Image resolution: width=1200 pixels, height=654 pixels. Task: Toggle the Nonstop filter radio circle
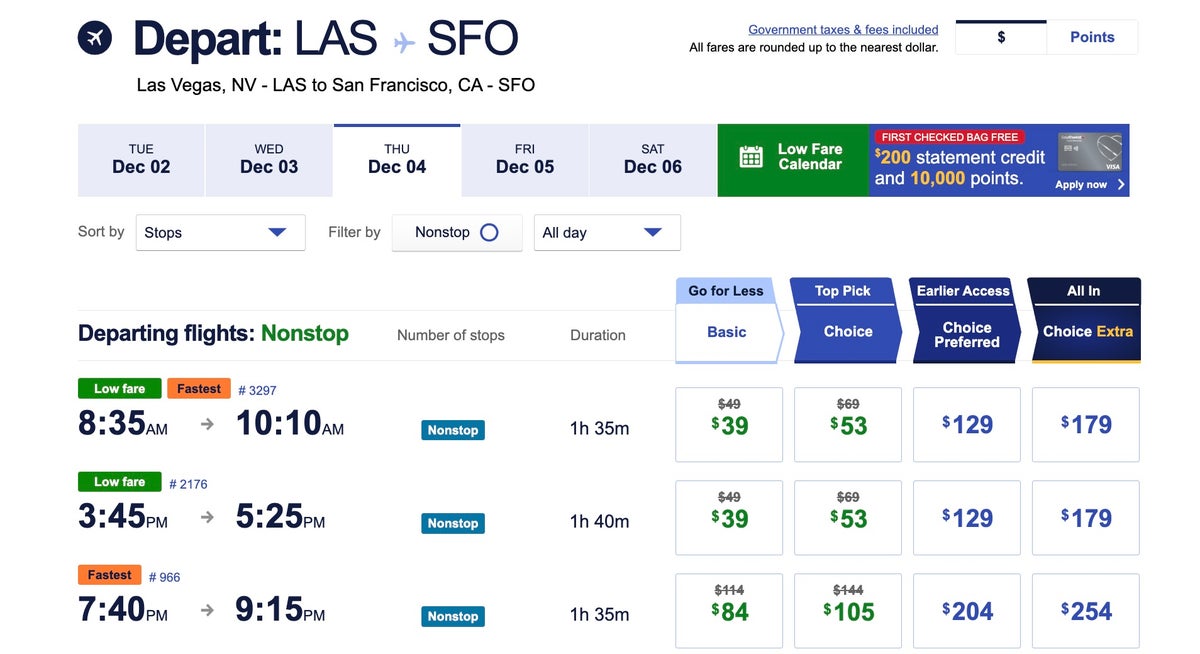489,232
